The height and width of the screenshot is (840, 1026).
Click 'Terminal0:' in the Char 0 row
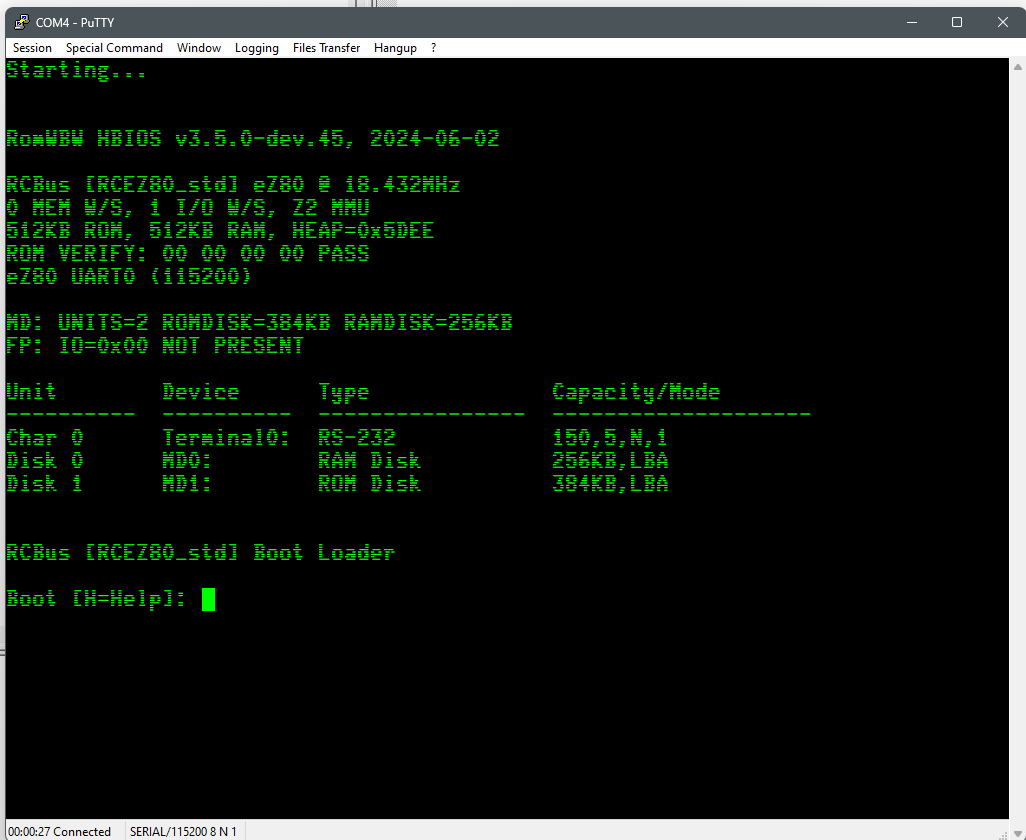point(226,438)
